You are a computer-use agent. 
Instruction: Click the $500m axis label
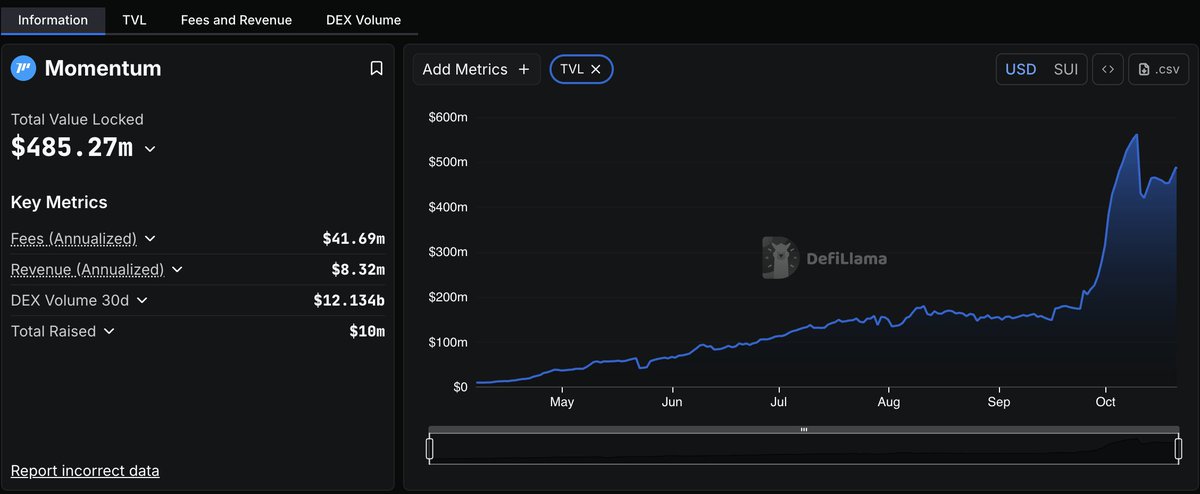click(448, 162)
